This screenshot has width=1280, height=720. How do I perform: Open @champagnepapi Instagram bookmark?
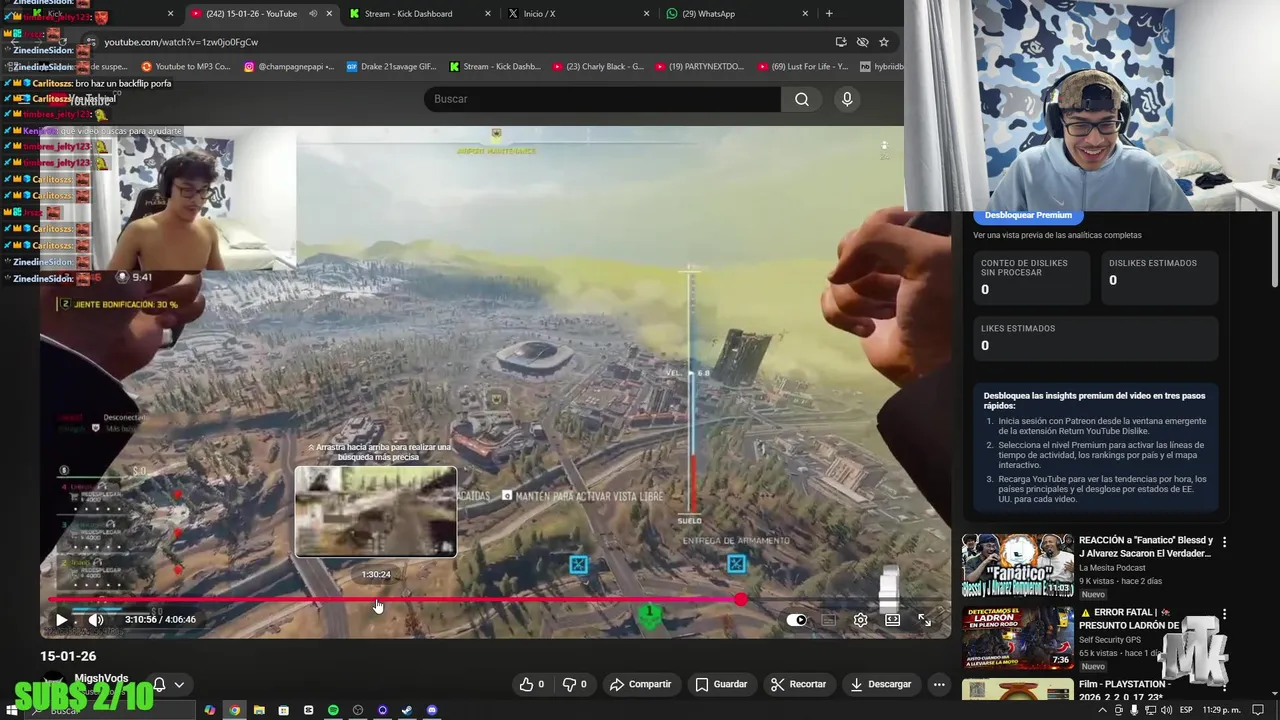pos(289,67)
